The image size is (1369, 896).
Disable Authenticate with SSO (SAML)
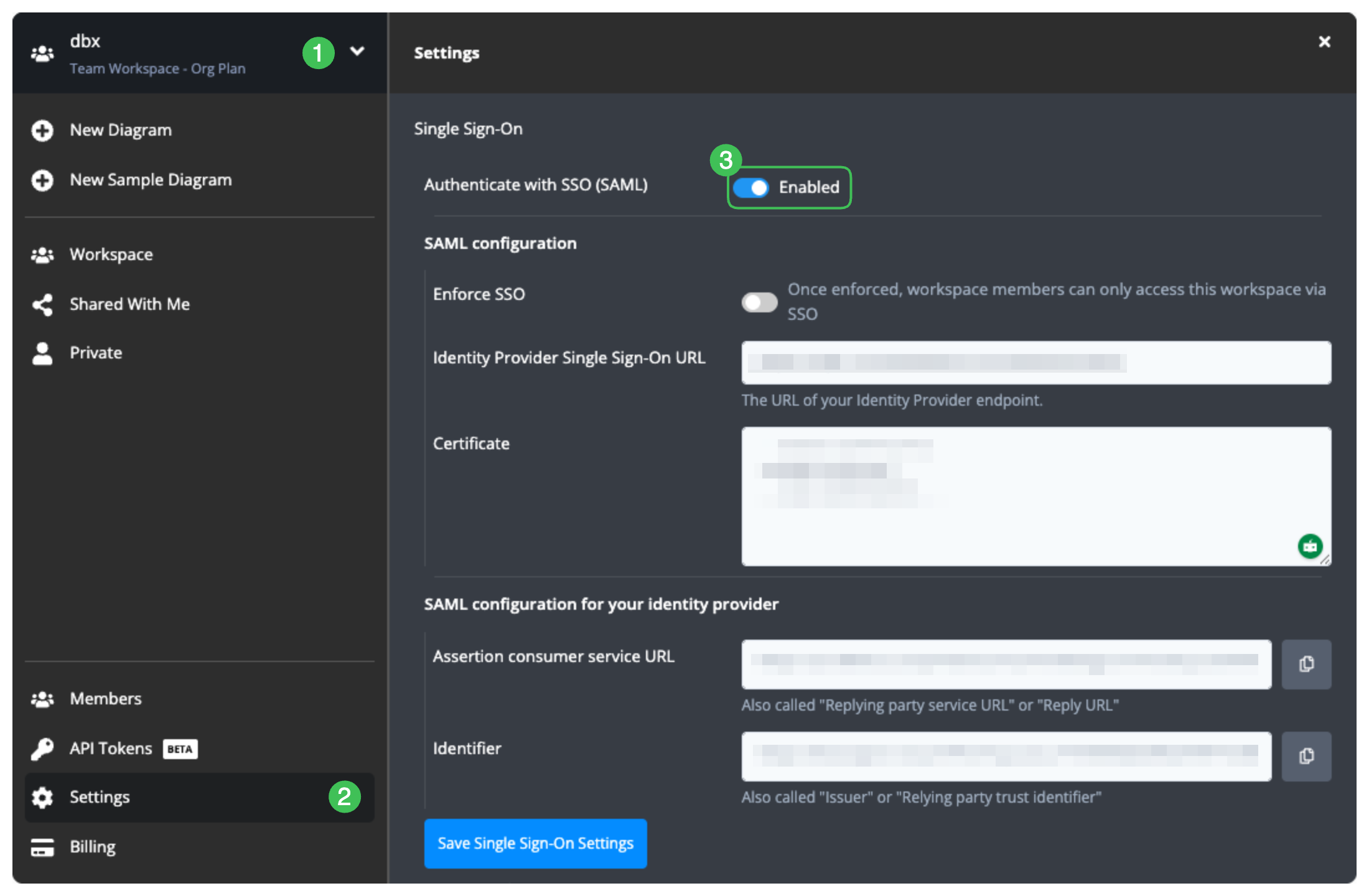[752, 187]
